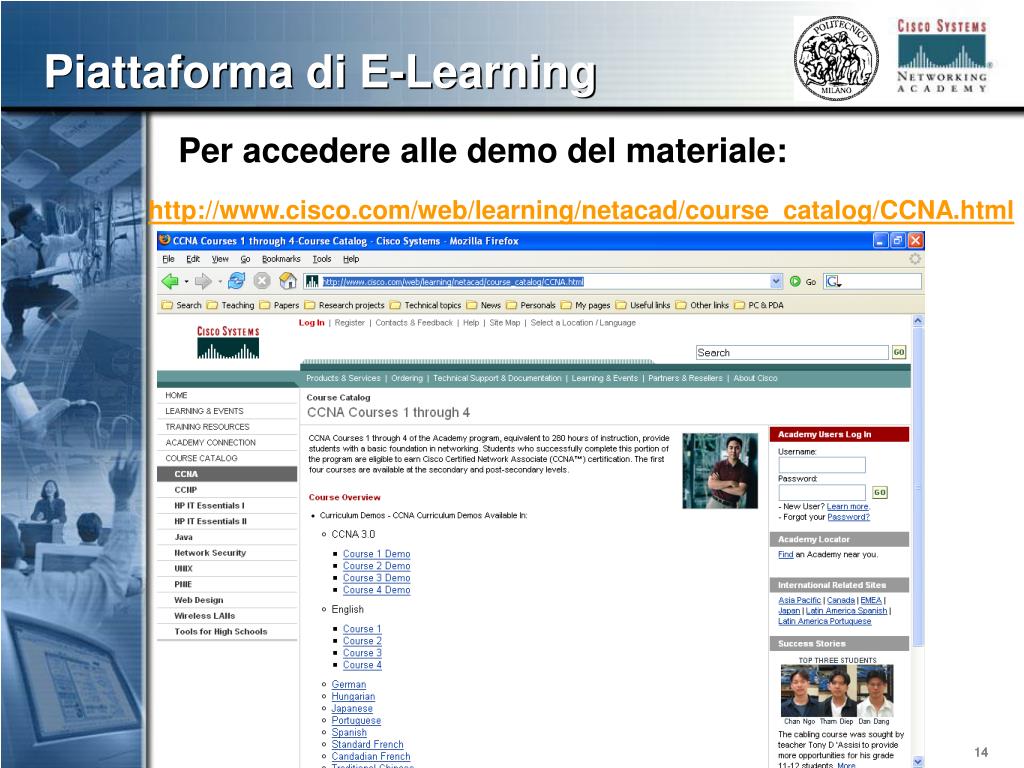Click the page scrollbar up arrow
Screen dimensions: 1024x768
(918, 321)
